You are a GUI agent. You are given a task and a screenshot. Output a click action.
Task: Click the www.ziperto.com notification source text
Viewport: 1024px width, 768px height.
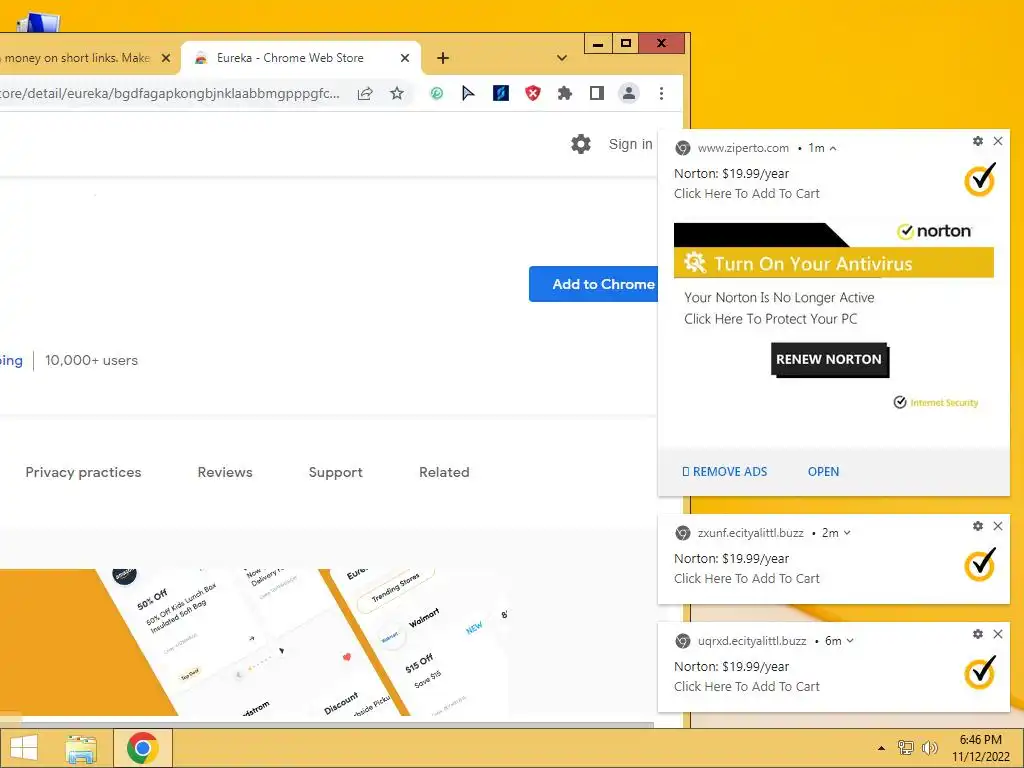pos(743,148)
